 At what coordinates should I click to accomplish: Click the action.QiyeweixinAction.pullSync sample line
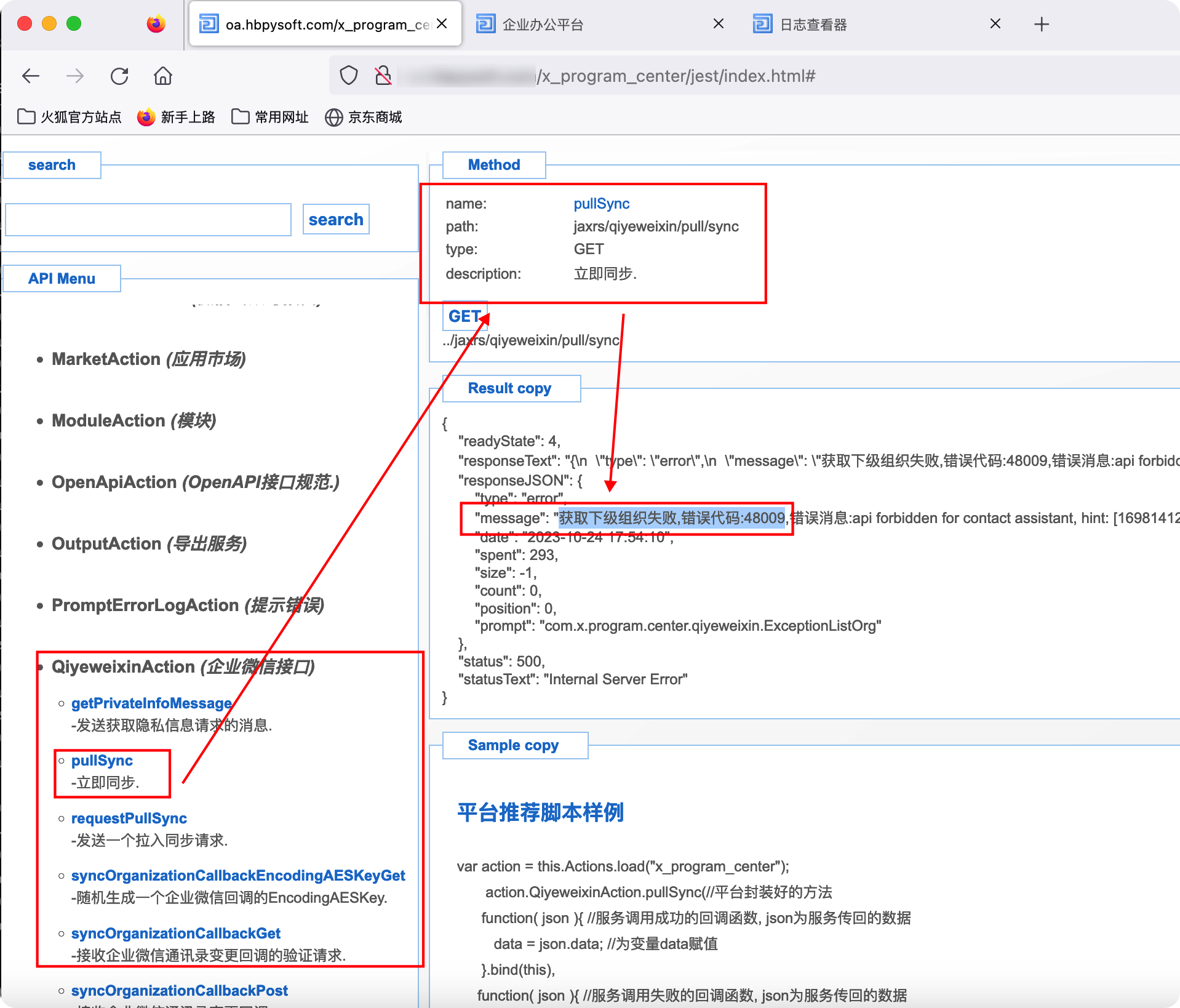tap(659, 892)
